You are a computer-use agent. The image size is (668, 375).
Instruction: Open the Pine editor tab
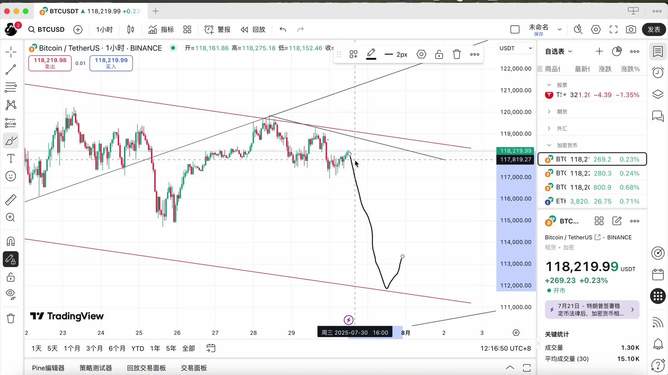[x=48, y=368]
